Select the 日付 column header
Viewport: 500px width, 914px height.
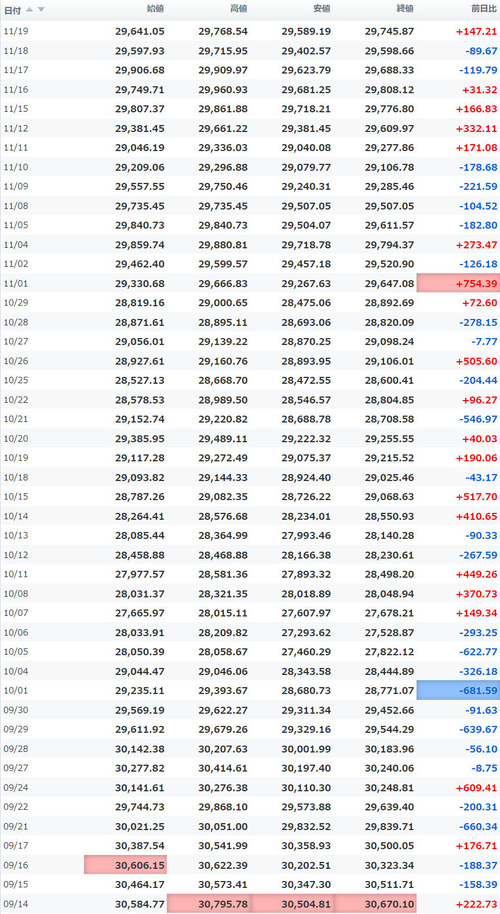click(13, 9)
